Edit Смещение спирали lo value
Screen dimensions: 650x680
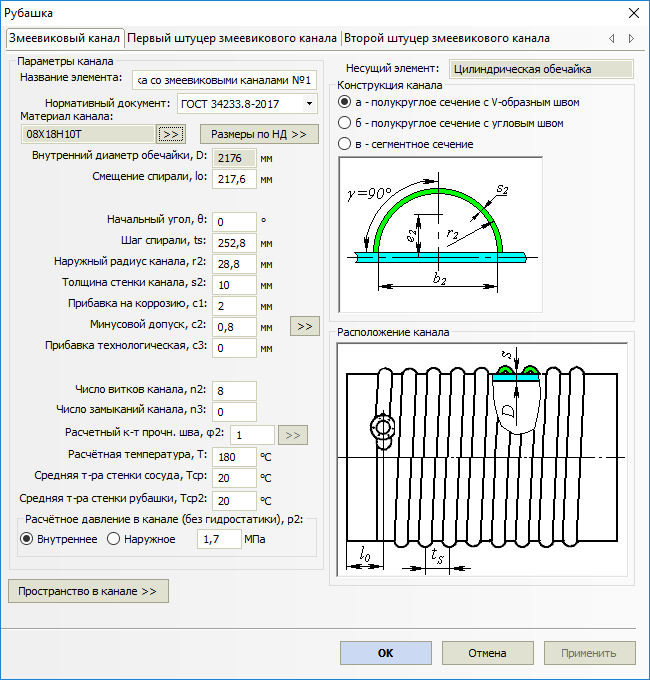(x=234, y=179)
